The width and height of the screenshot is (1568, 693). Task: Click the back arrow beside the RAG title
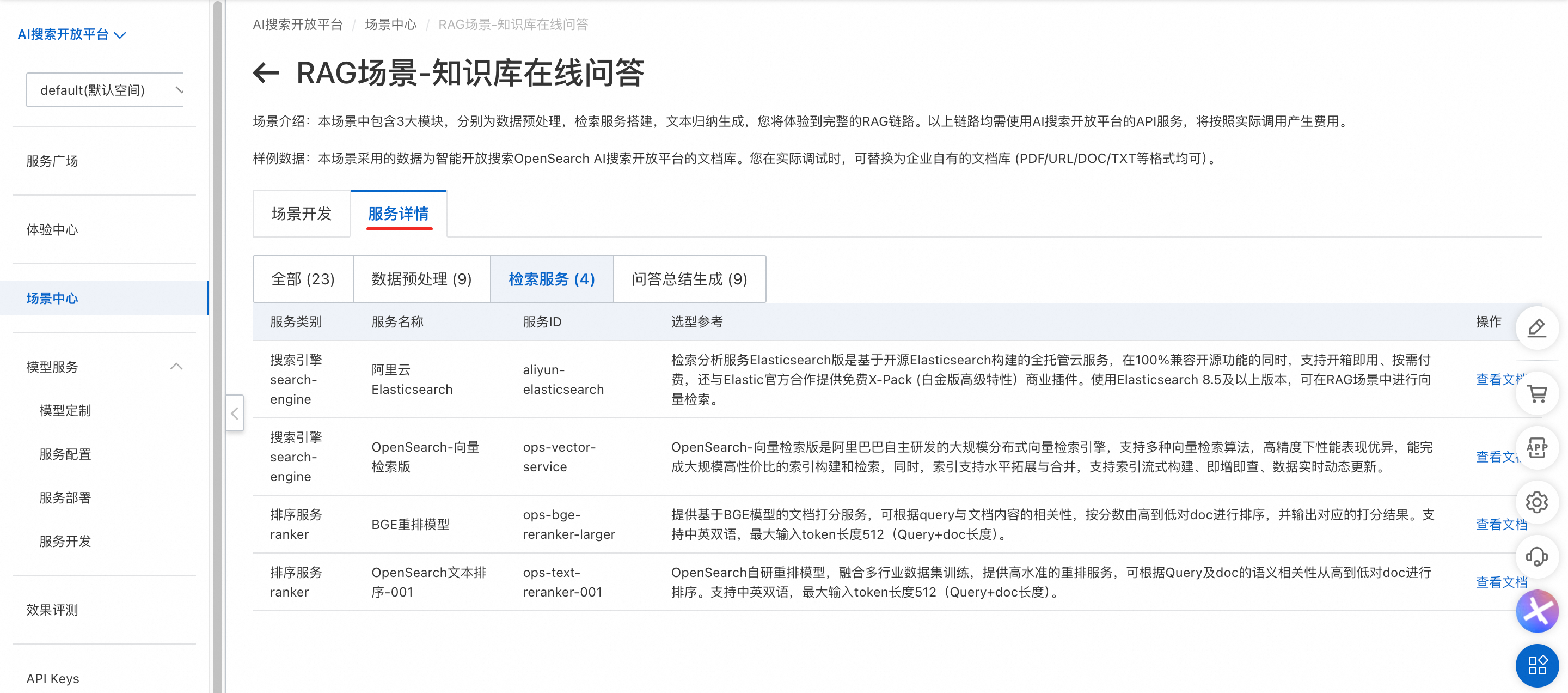266,73
